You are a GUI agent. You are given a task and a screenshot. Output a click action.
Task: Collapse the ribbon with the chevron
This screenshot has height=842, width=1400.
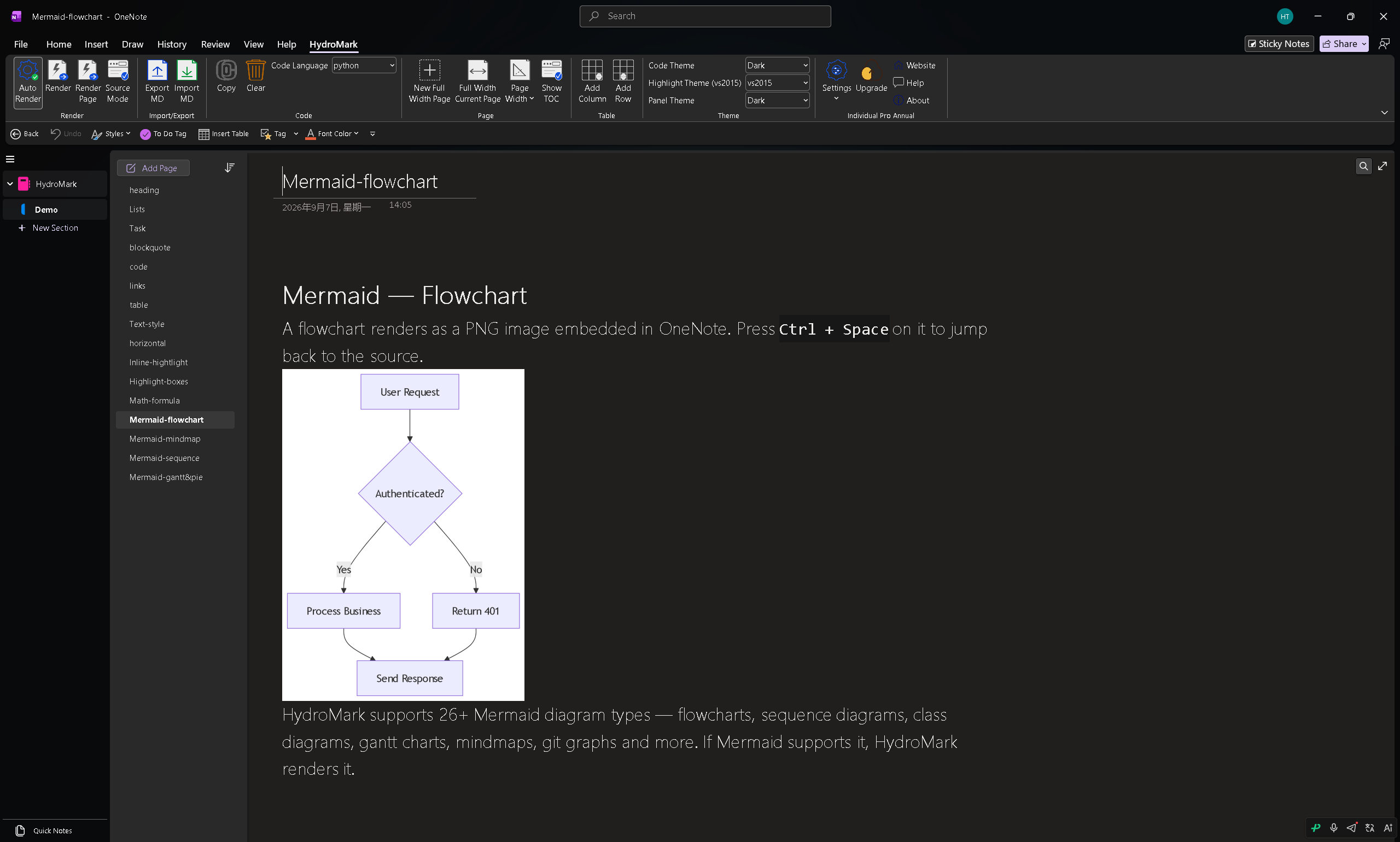coord(1384,112)
